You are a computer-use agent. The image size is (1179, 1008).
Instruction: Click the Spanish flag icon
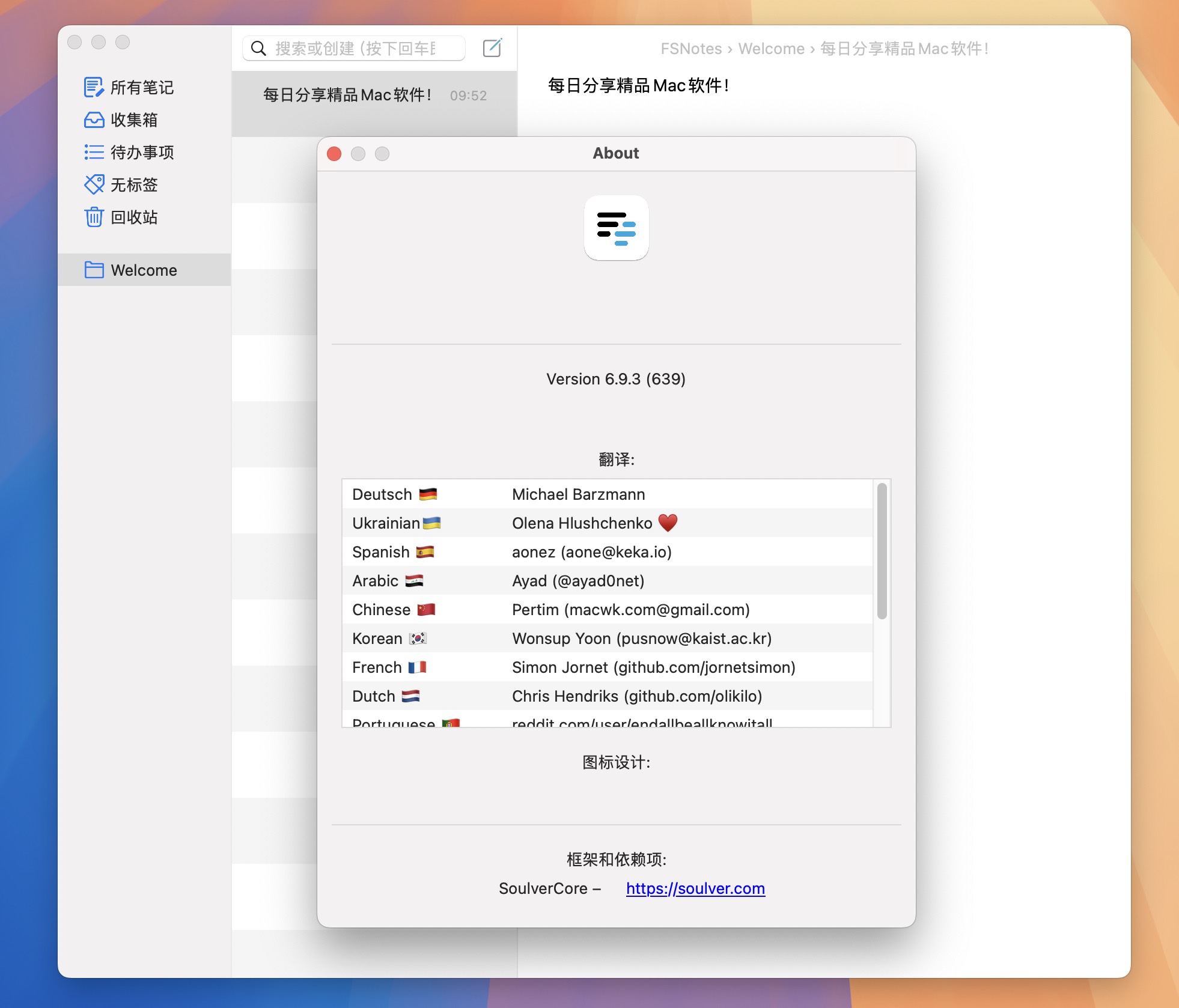425,551
